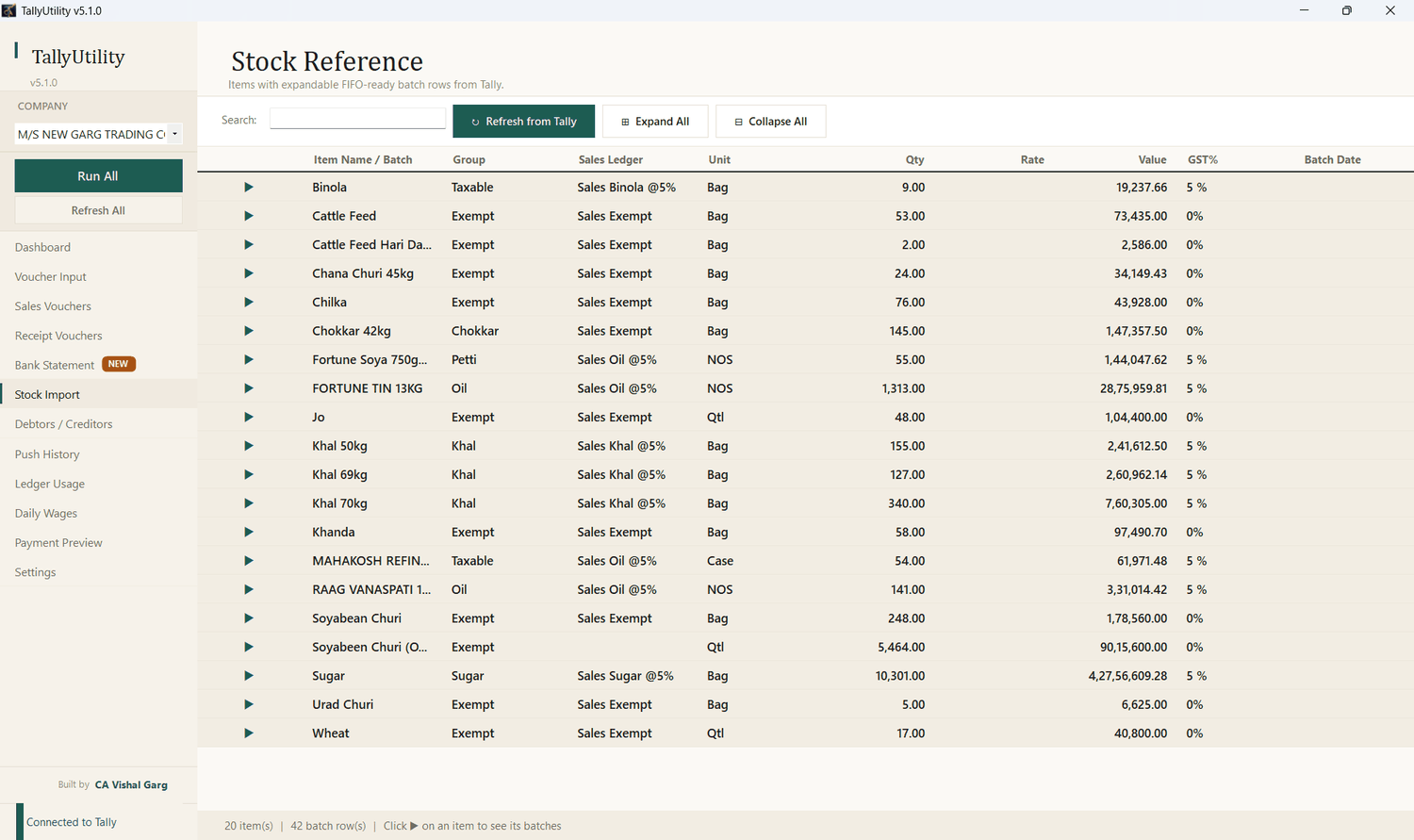
Task: Click the Run All button
Action: coord(98,176)
